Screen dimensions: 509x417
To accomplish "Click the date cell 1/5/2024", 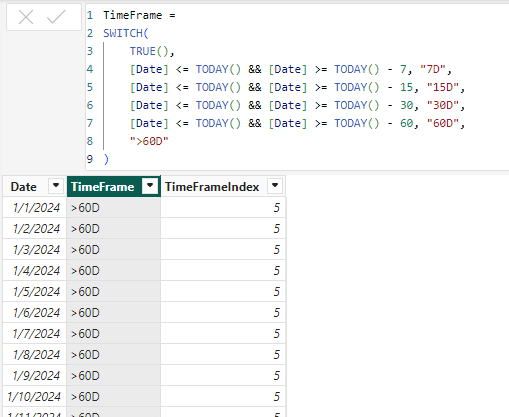I will pos(35,292).
